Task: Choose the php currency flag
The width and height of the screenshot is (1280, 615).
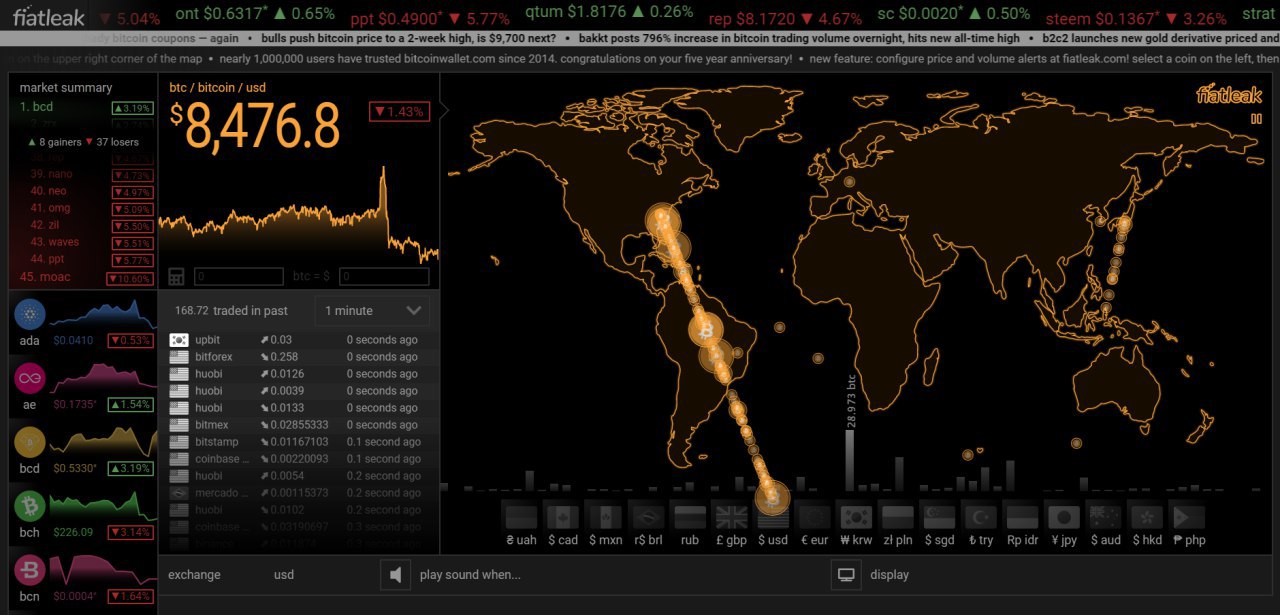Action: pyautogui.click(x=1187, y=517)
